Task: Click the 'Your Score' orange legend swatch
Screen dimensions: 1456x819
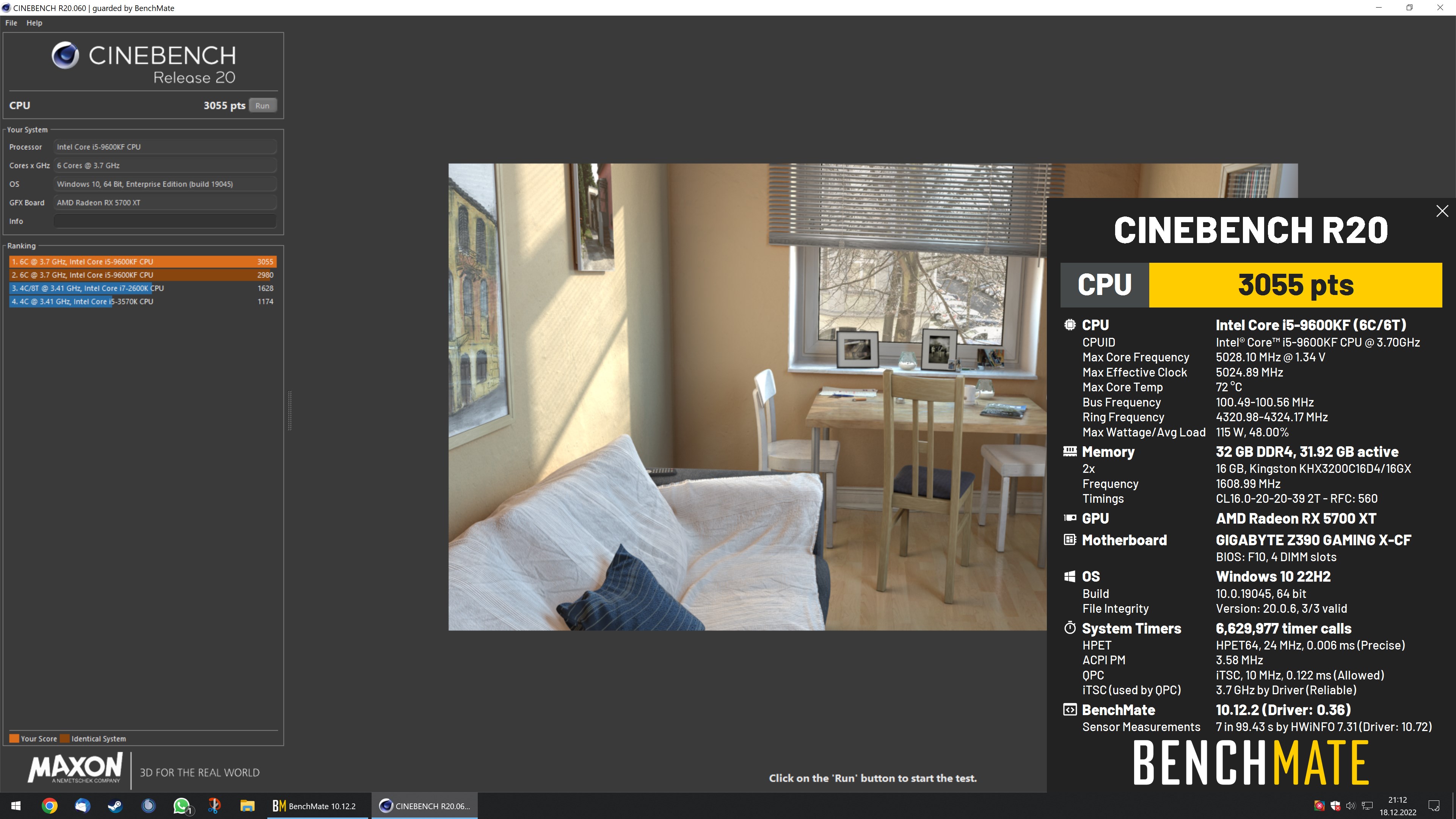Action: pyautogui.click(x=14, y=738)
